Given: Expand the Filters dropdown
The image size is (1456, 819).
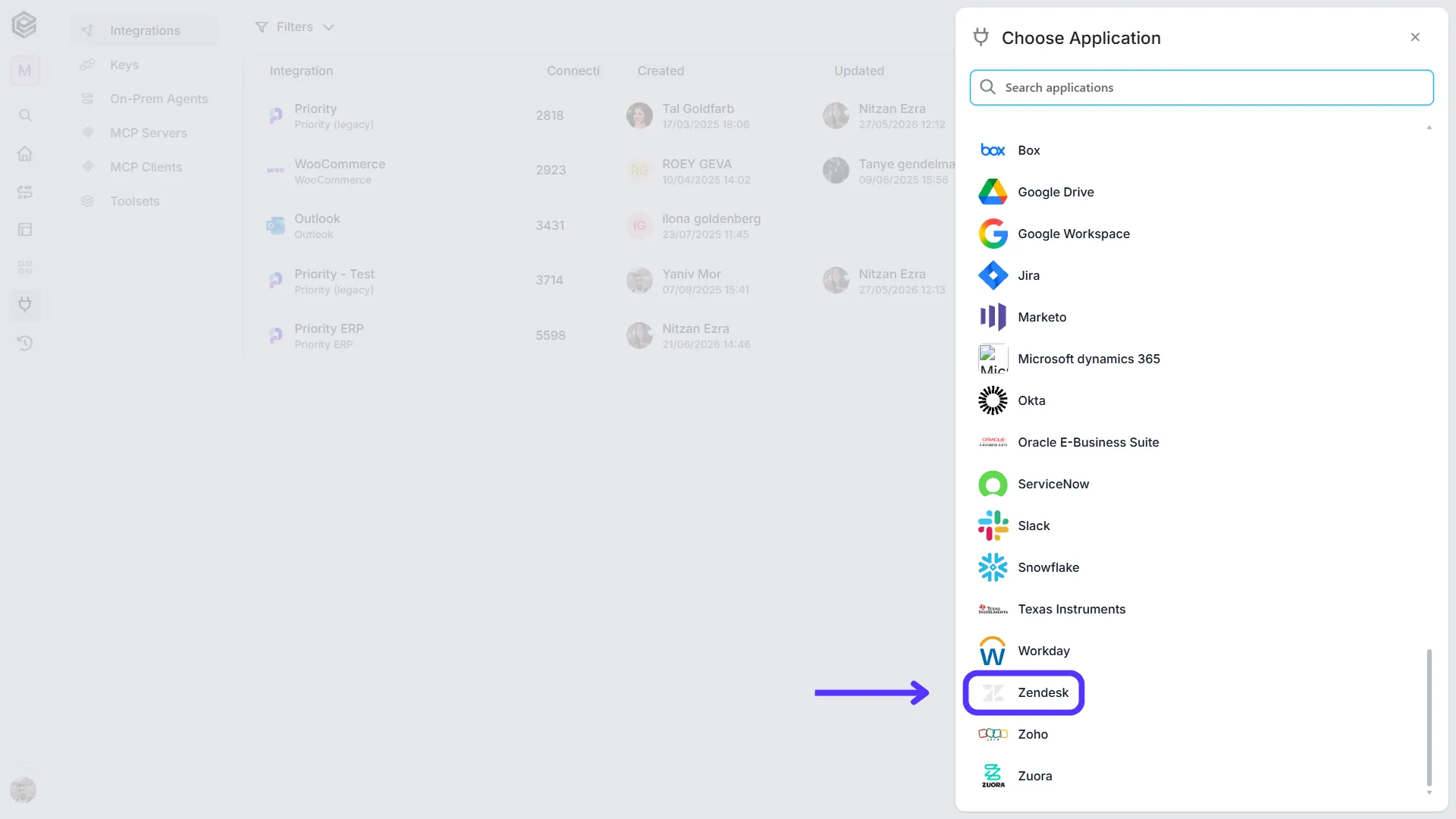Looking at the screenshot, I should pos(294,27).
